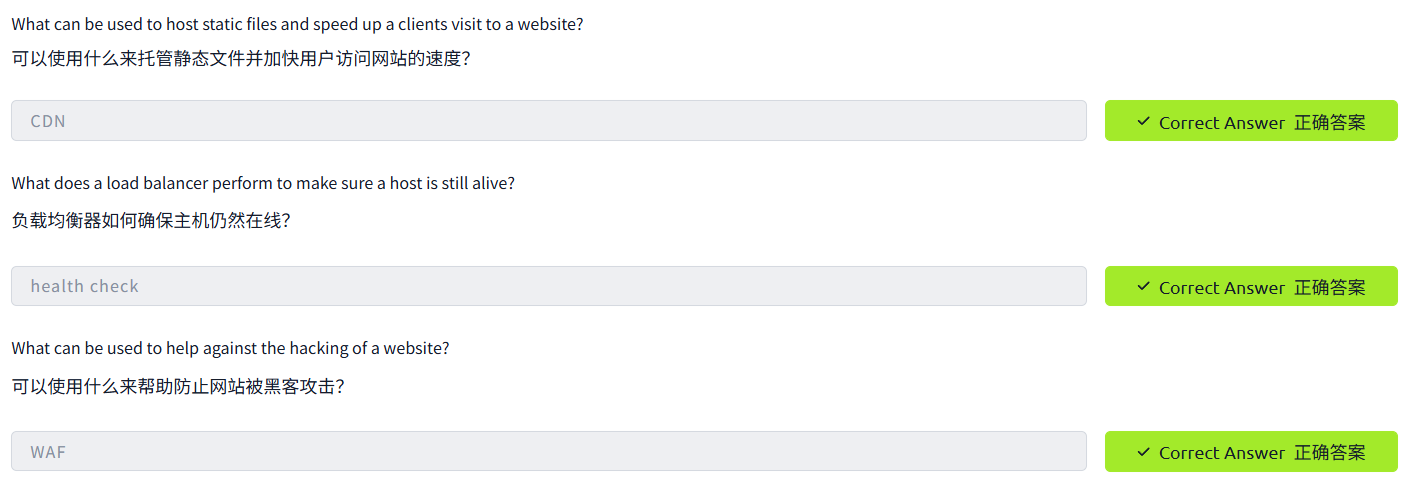
Task: Click the 正确答案 label in the WAF row
Action: (1329, 452)
